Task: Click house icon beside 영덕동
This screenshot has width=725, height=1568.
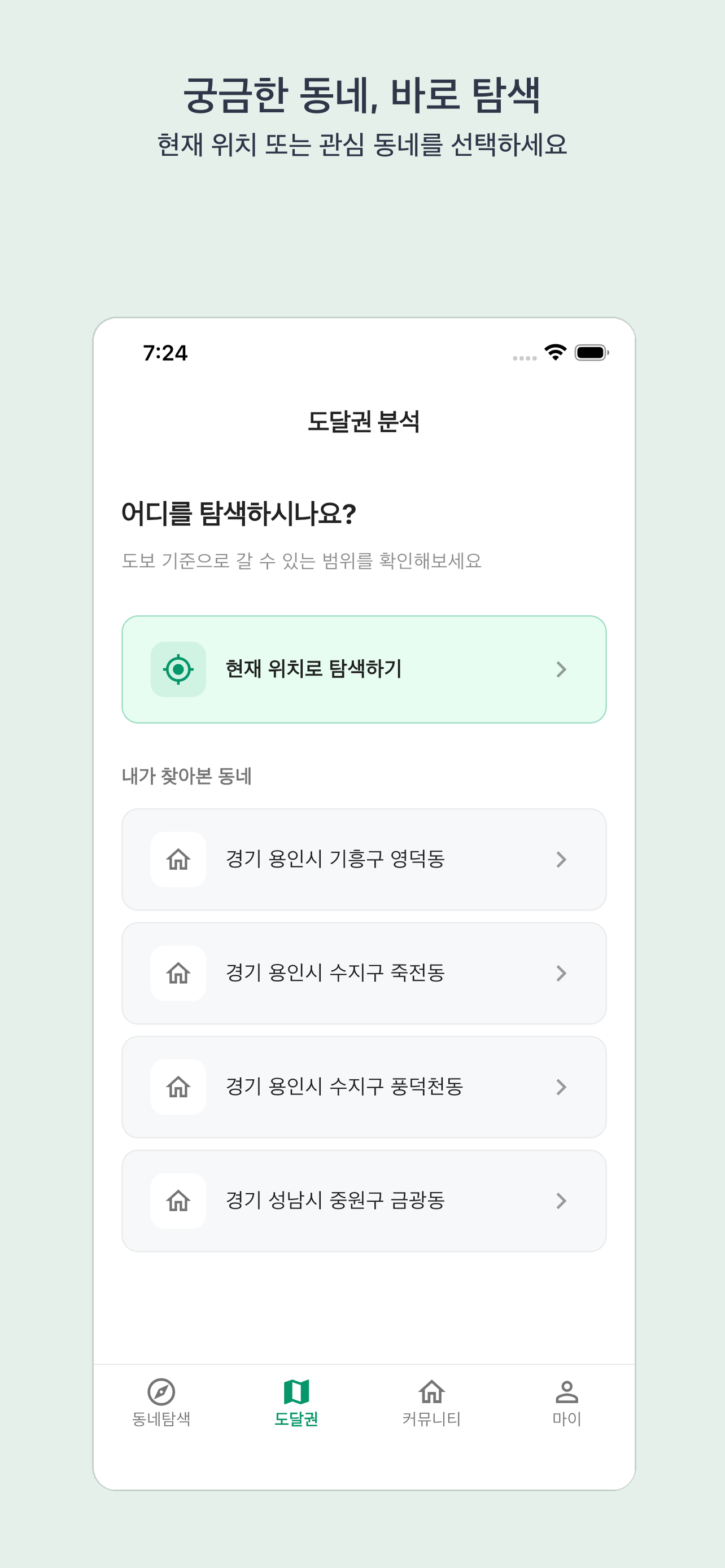Action: pos(178,859)
